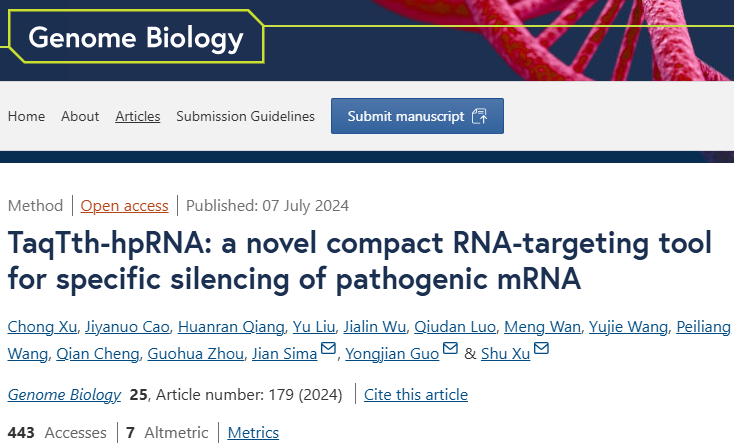This screenshot has width=734, height=443.
Task: Open the Home menu item
Action: (26, 116)
